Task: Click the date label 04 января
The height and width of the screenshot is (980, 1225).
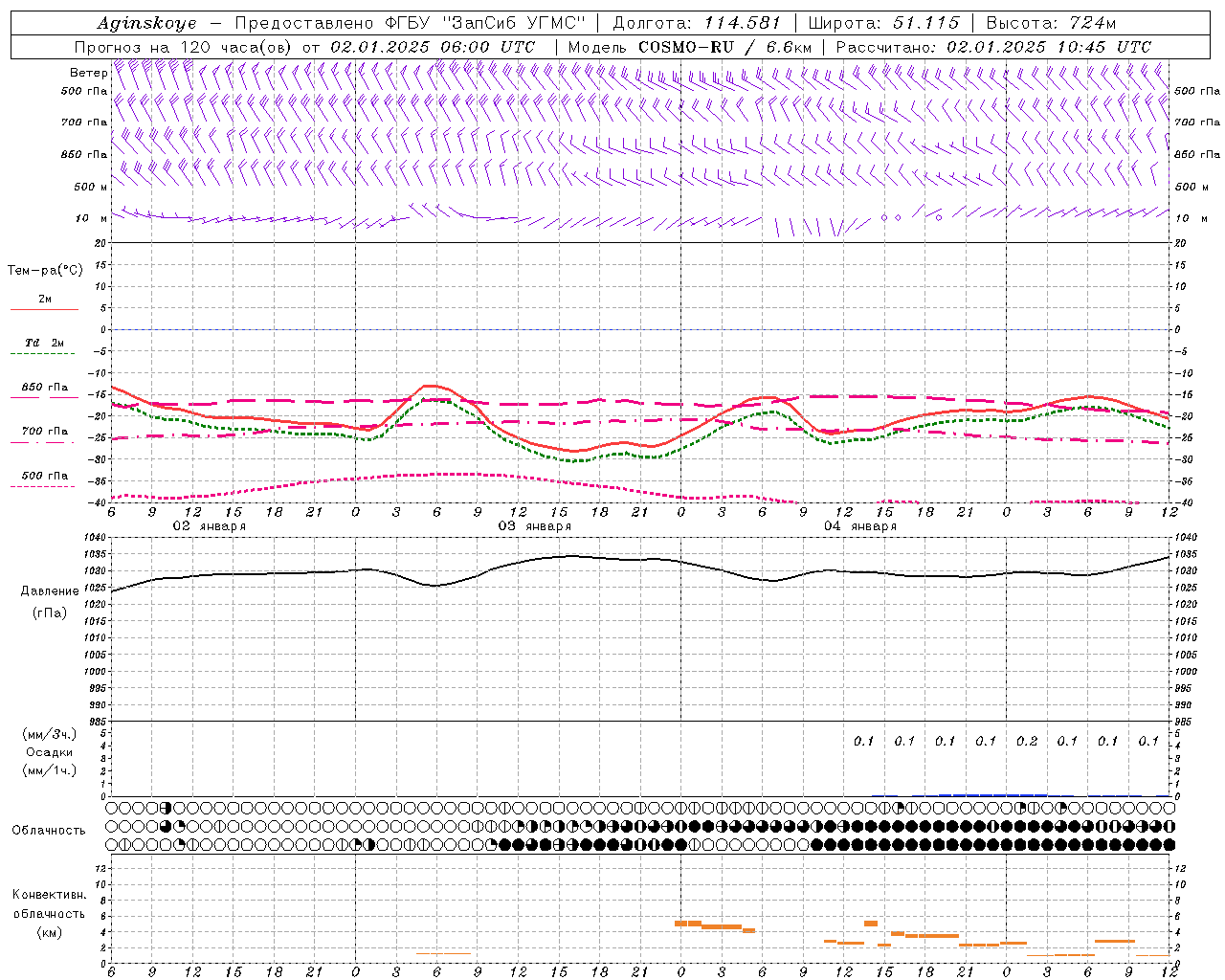Action: tap(859, 526)
